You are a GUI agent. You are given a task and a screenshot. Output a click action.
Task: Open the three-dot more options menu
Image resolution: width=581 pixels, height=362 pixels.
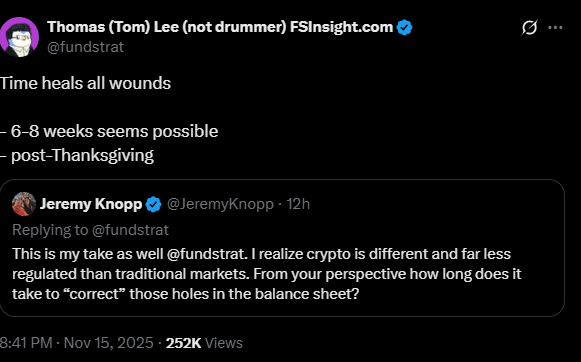pyautogui.click(x=555, y=27)
